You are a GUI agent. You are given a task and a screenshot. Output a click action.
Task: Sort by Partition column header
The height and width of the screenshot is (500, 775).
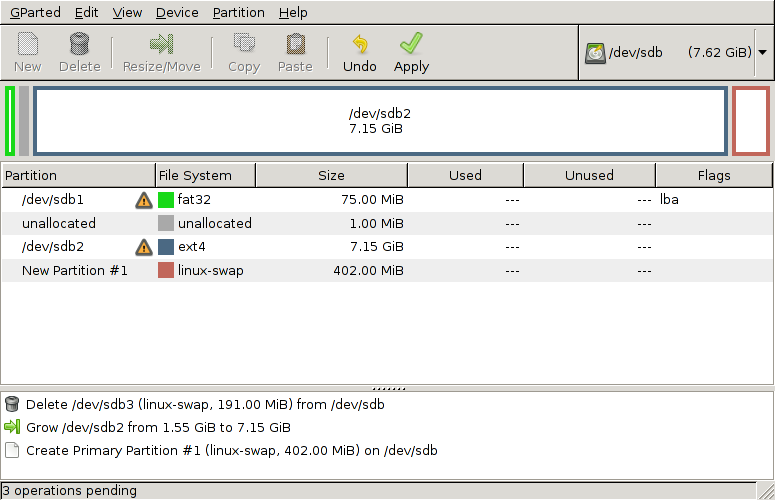tap(78, 175)
